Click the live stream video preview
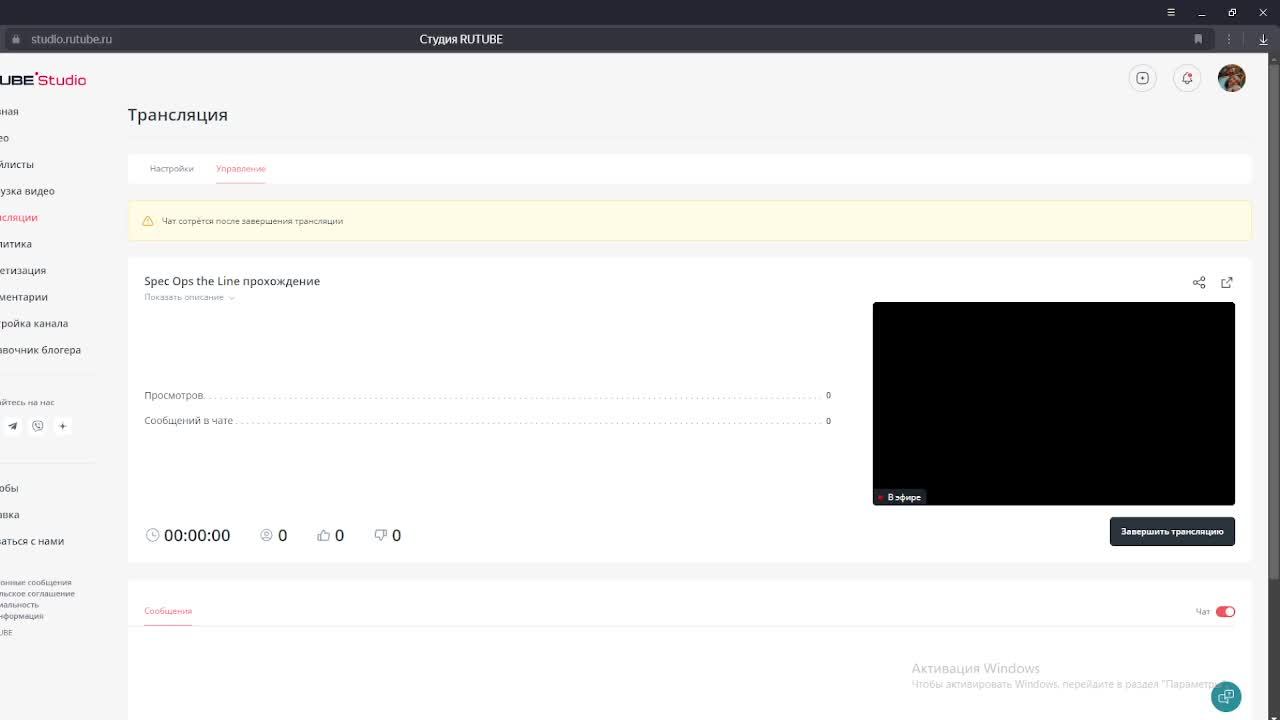Viewport: 1280px width, 720px height. tap(1054, 403)
